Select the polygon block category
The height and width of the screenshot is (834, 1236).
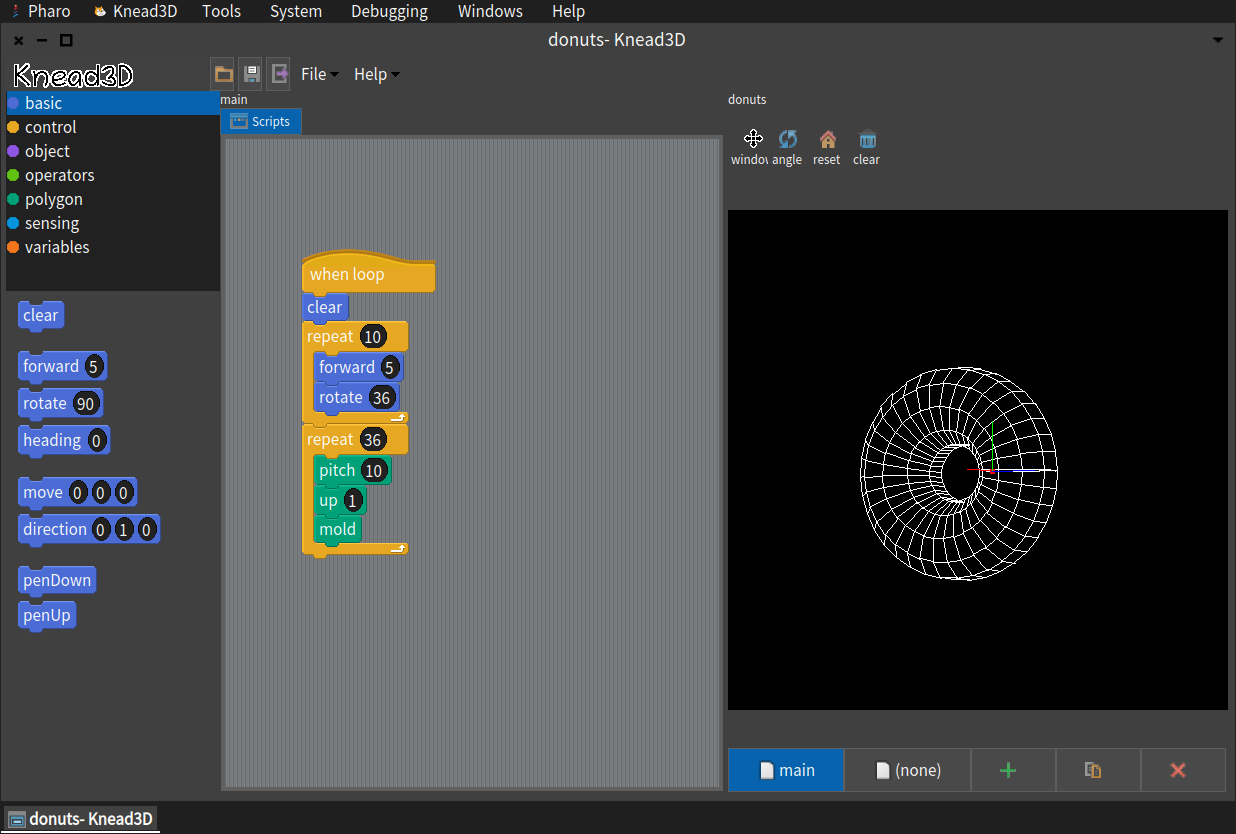click(113, 199)
